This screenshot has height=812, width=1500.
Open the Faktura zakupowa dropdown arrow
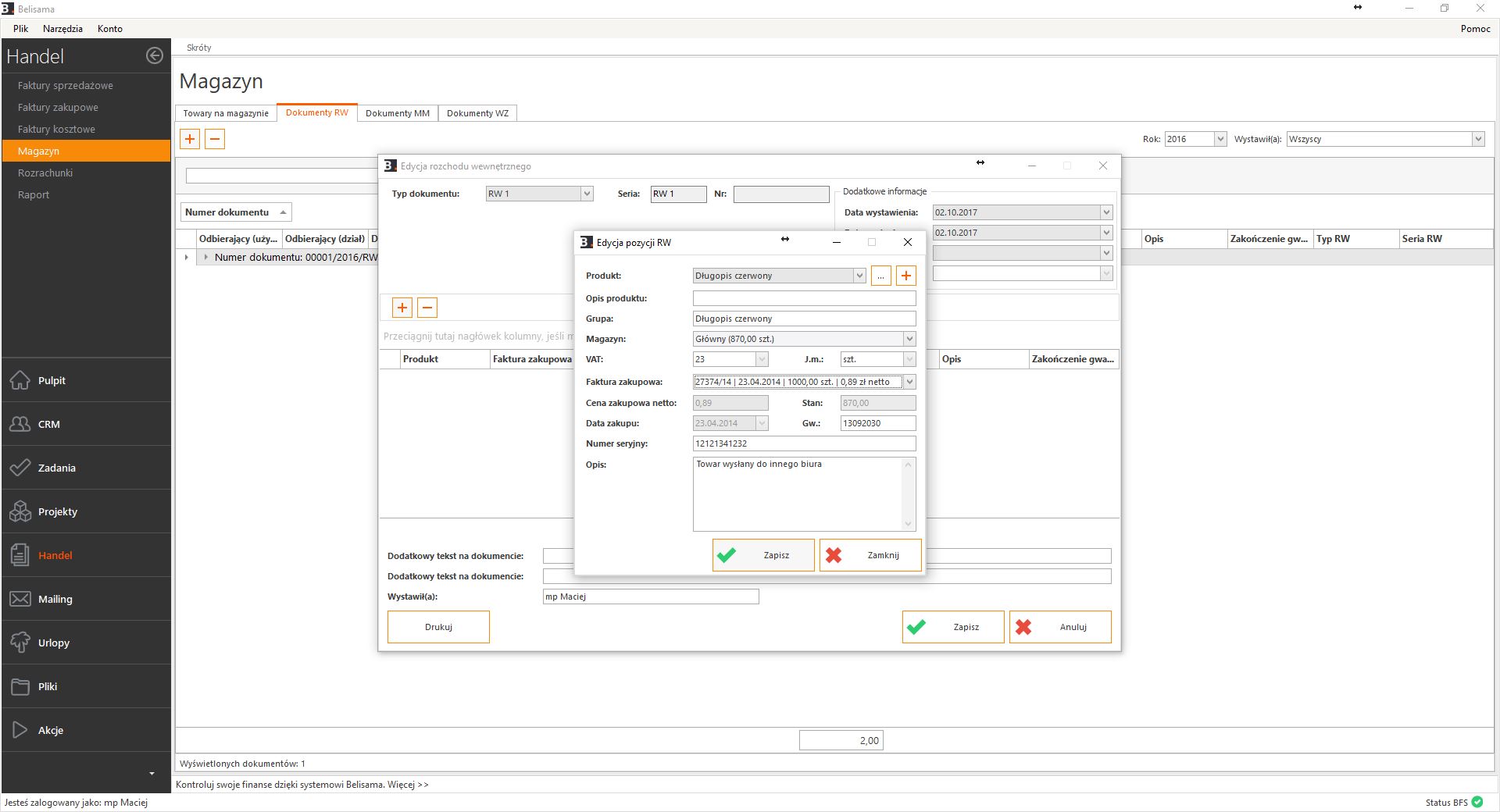pyautogui.click(x=909, y=382)
